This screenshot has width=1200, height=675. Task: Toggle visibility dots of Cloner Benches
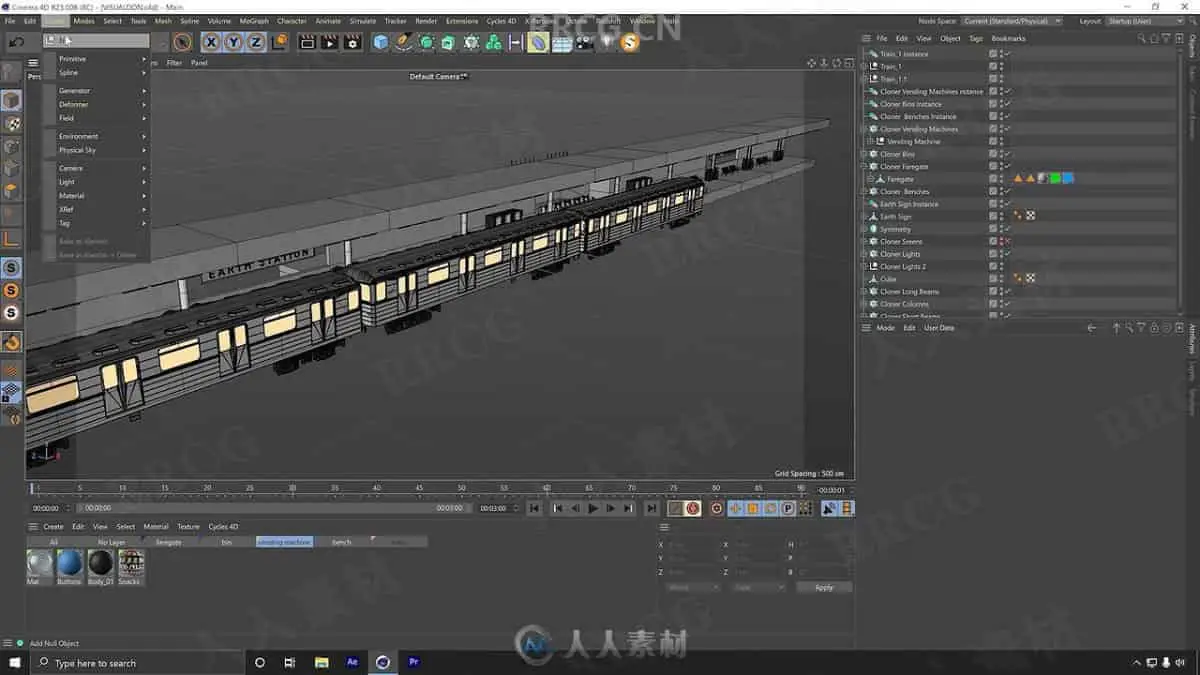coord(1001,192)
